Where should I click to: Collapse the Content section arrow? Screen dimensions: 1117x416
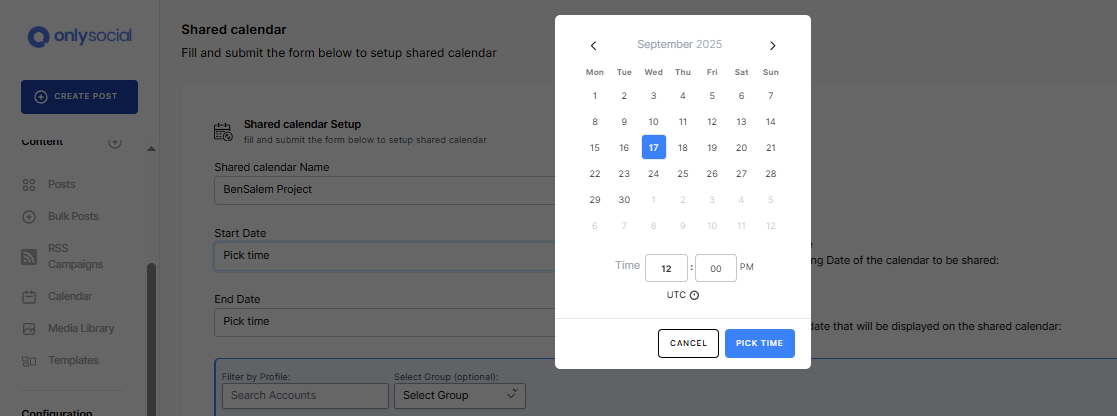pos(151,149)
